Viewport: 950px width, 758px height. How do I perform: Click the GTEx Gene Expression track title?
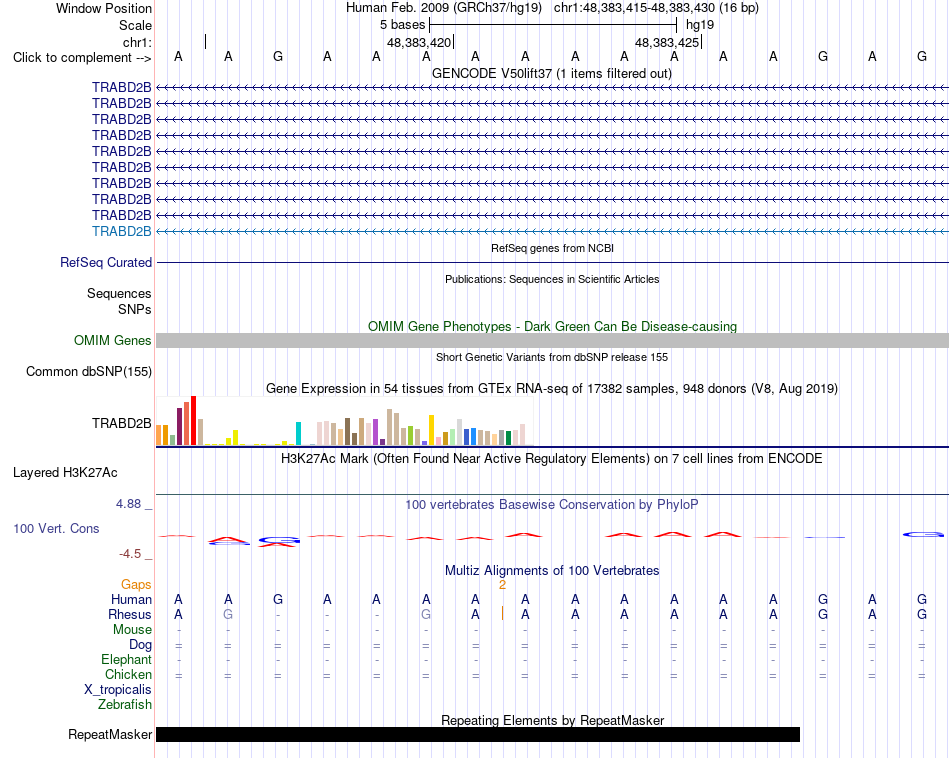click(x=552, y=388)
